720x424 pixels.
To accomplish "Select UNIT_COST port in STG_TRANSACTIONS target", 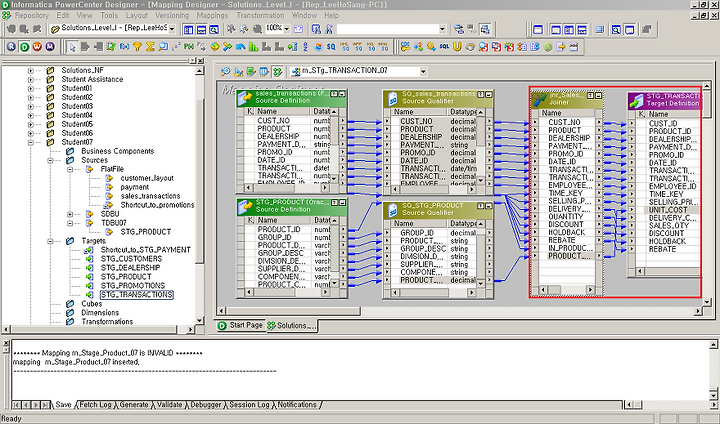I will pos(668,210).
